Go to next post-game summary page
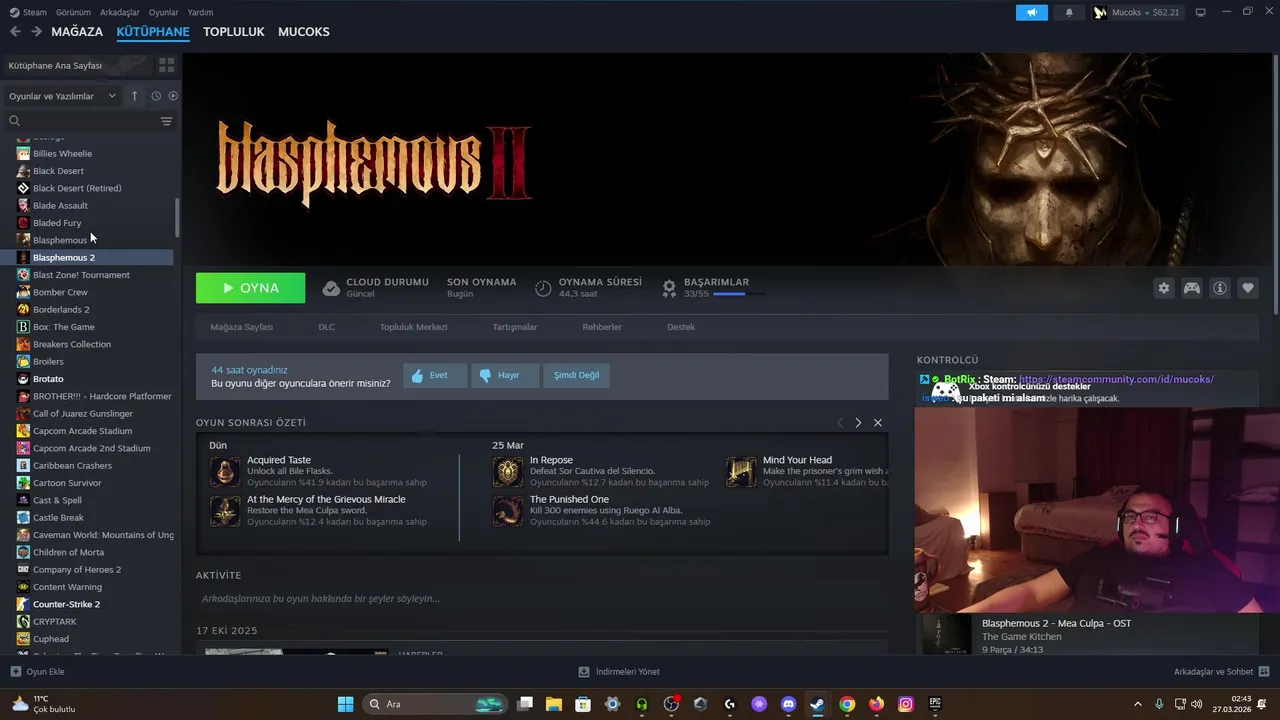The image size is (1280, 720). [x=858, y=423]
